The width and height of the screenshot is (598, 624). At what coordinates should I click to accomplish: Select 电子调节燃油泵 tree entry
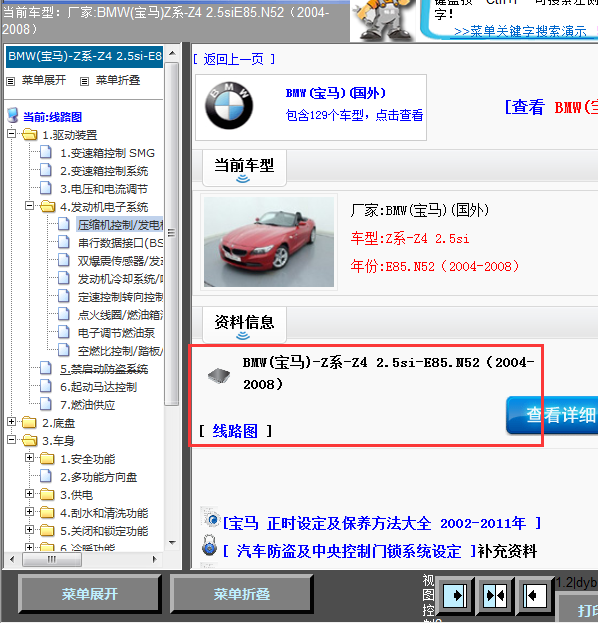116,333
